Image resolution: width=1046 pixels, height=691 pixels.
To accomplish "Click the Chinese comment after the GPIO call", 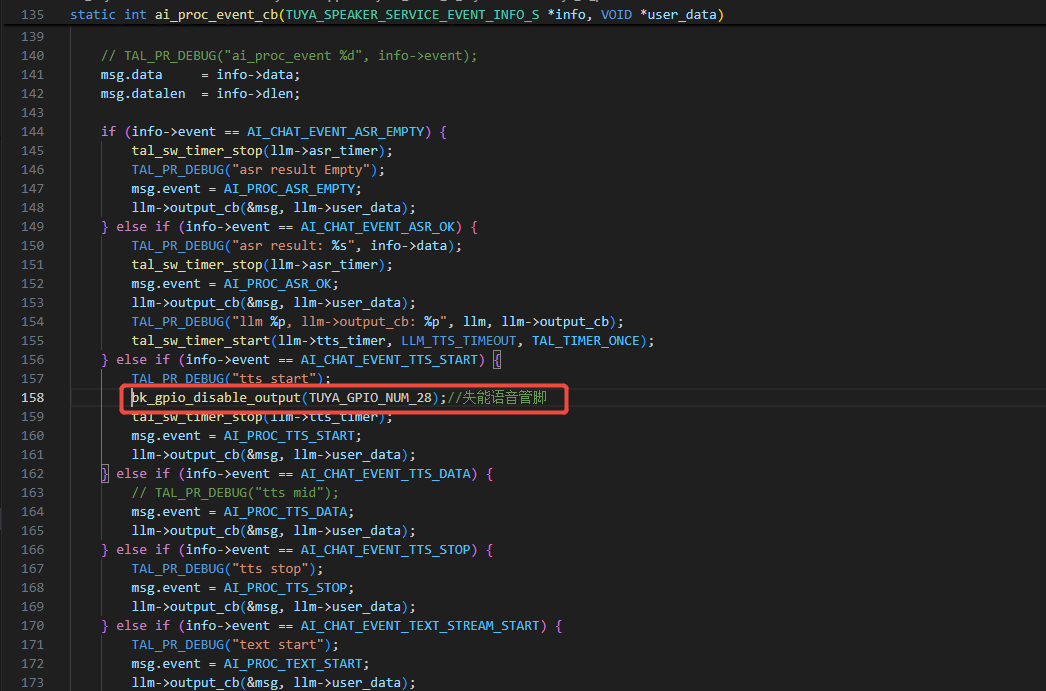I will coord(504,398).
